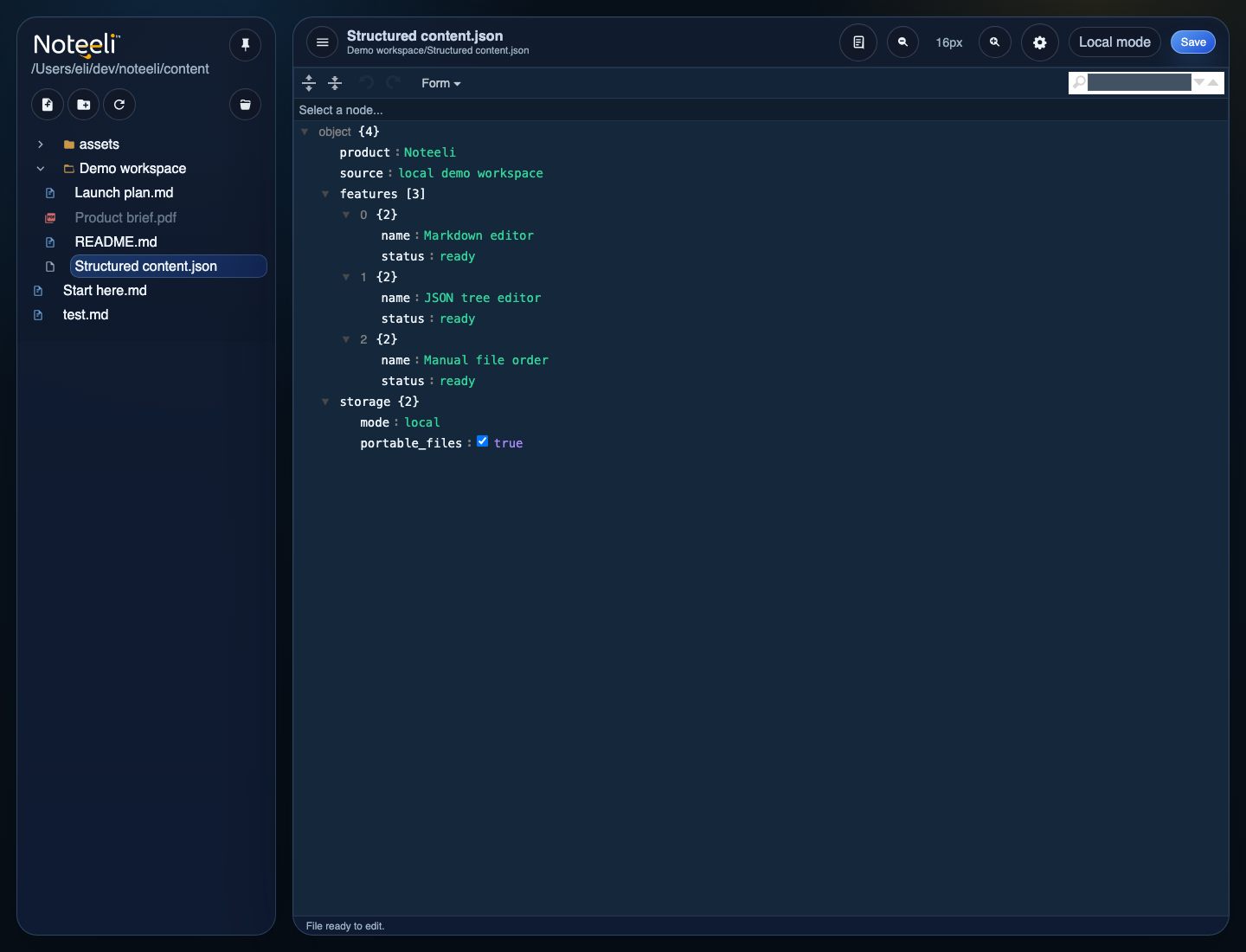Click the assets folder icon
Image resolution: width=1246 pixels, height=952 pixels.
pyautogui.click(x=69, y=145)
